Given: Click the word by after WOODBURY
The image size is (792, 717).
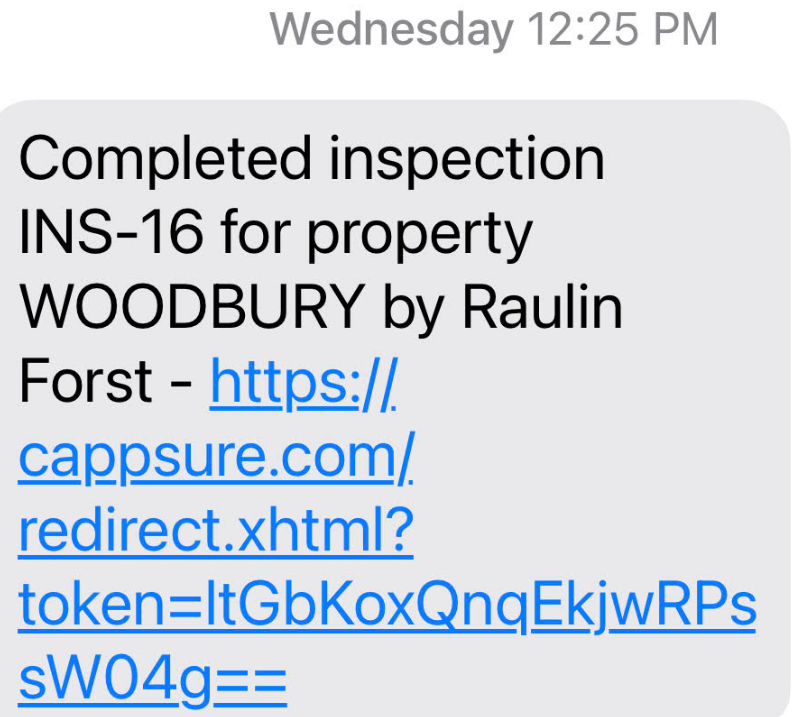Looking at the screenshot, I should point(413,309).
